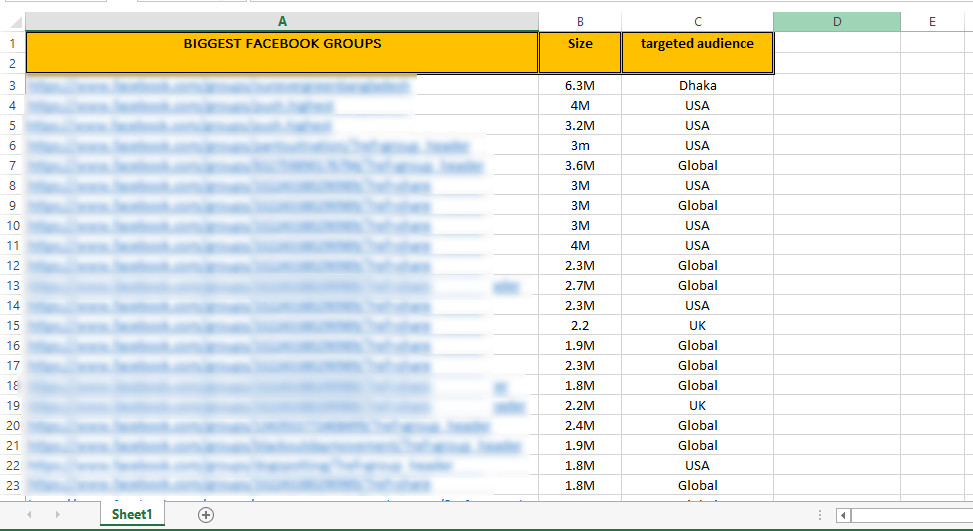Select the 6.3M size cell
Image resolution: width=973 pixels, height=531 pixels.
click(x=580, y=85)
